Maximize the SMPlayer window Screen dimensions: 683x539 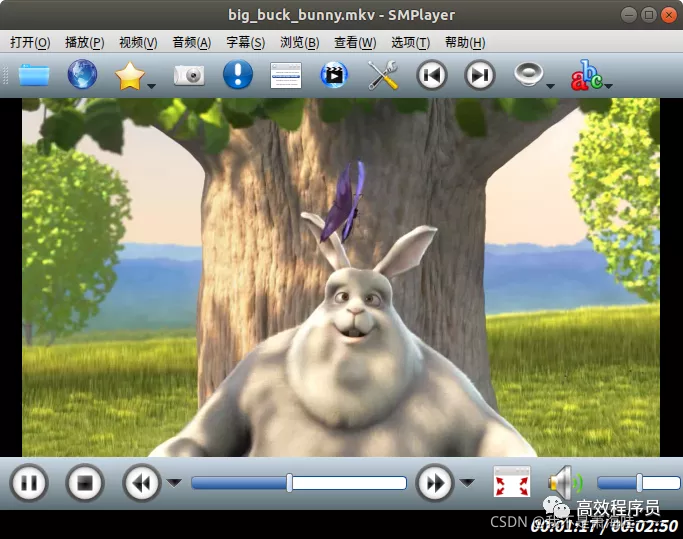[649, 15]
